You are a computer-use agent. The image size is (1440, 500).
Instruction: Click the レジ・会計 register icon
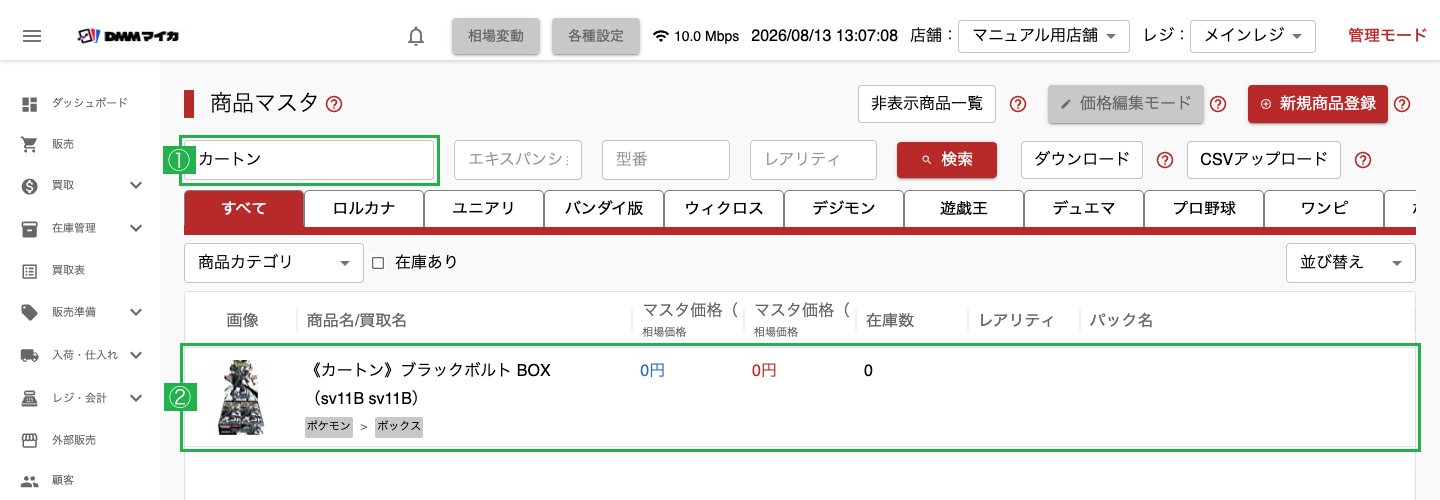click(x=30, y=397)
